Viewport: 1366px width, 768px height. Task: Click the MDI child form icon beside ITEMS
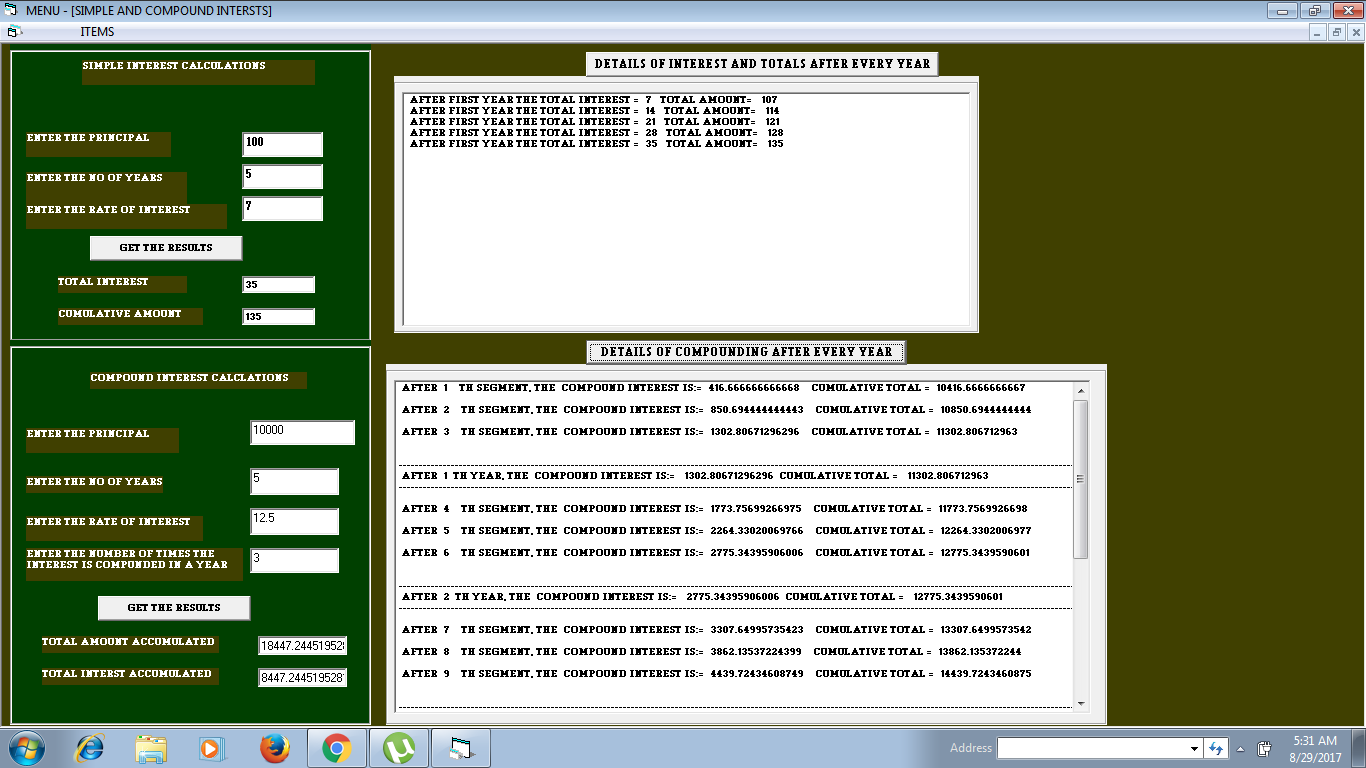tap(14, 32)
